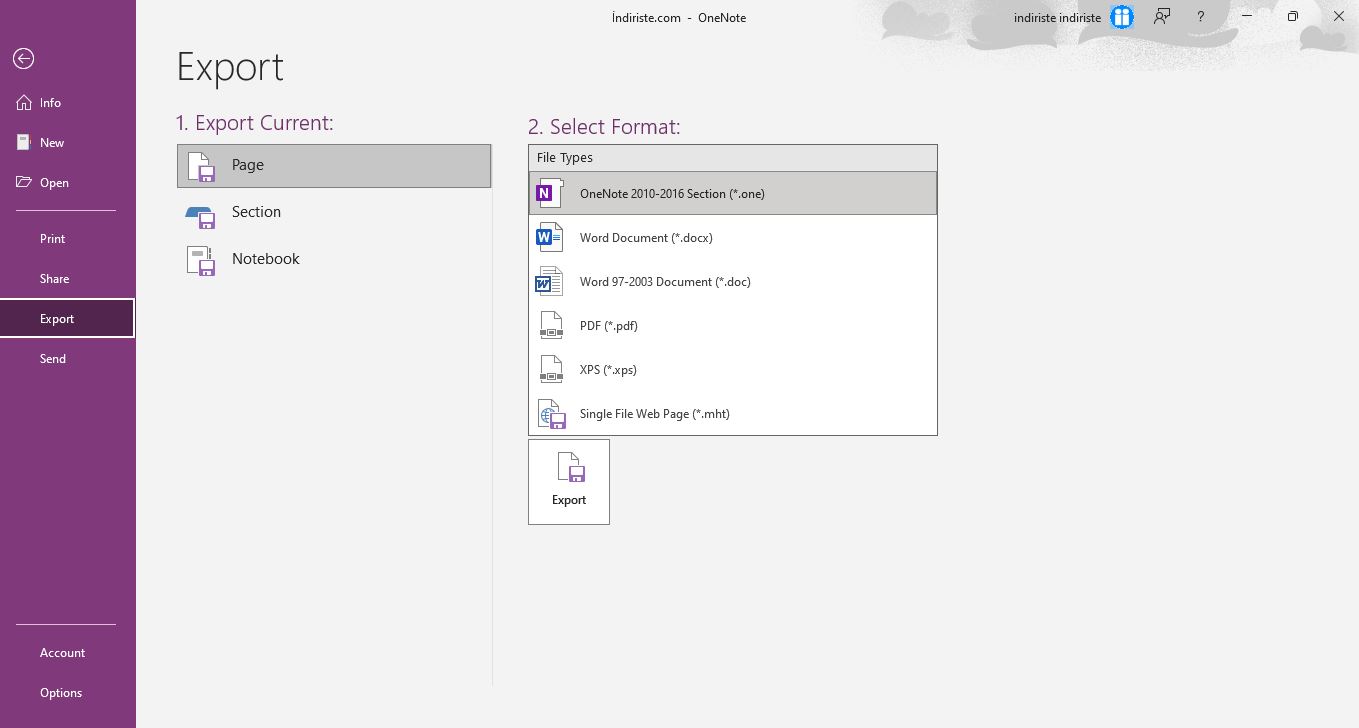Select PDF (*.pdf) format

733,326
